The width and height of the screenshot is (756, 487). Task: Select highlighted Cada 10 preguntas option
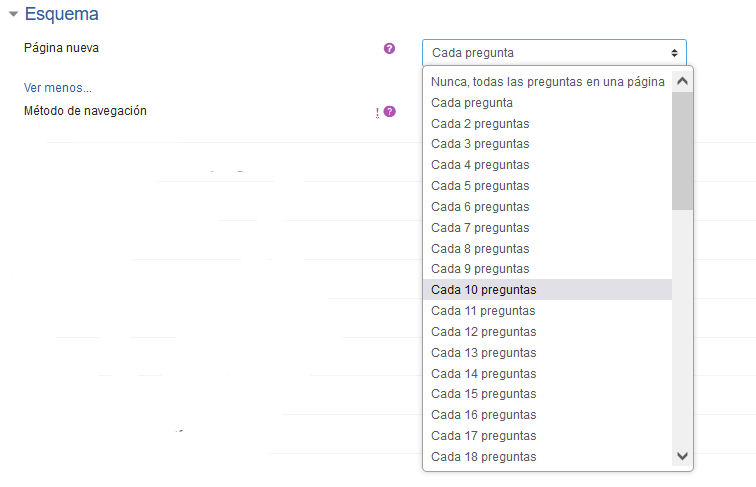pyautogui.click(x=547, y=290)
